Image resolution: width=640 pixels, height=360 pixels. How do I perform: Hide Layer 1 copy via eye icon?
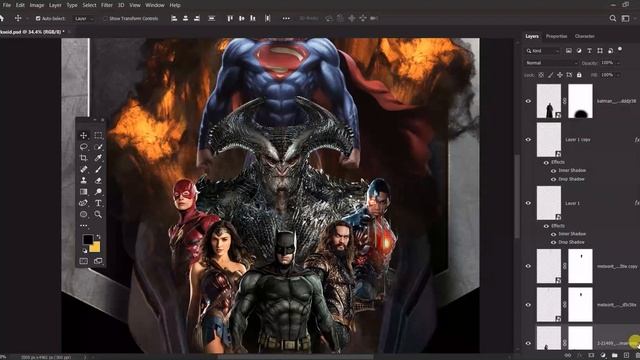point(528,140)
